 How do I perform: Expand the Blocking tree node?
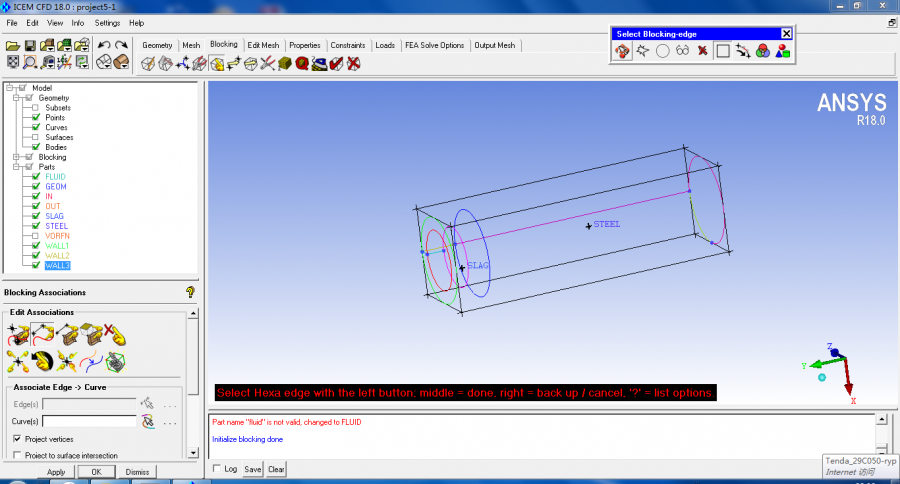(16, 157)
